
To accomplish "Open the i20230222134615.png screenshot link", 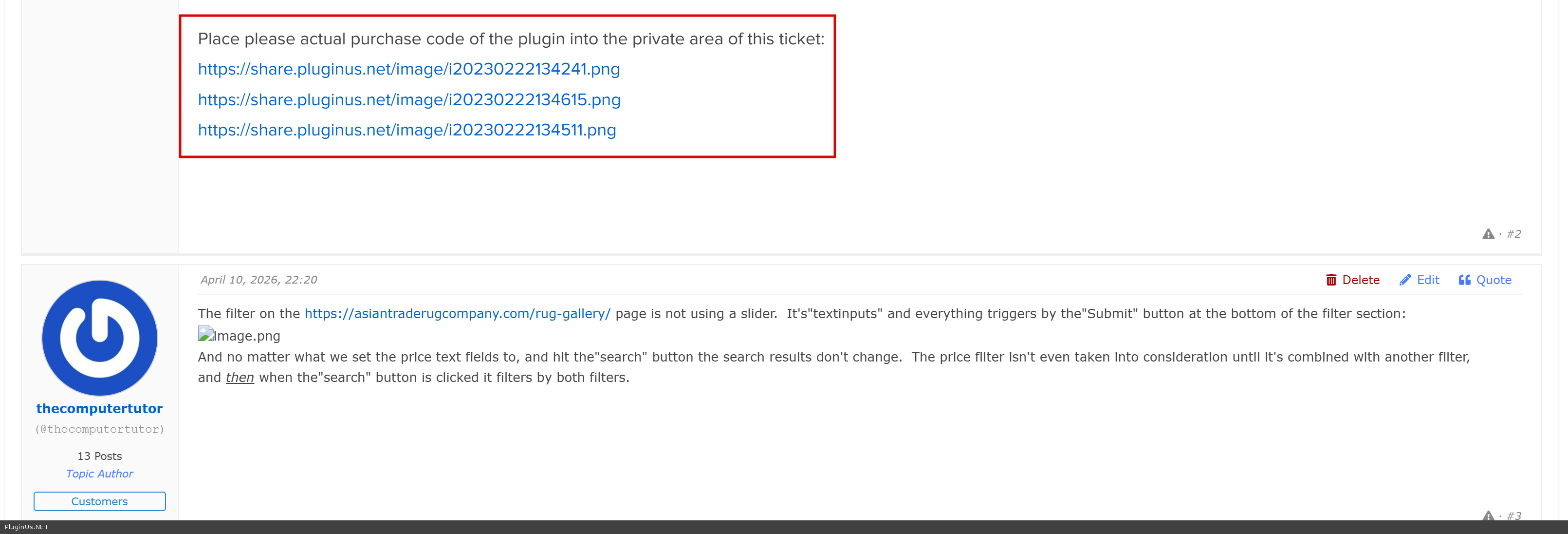I will (409, 100).
